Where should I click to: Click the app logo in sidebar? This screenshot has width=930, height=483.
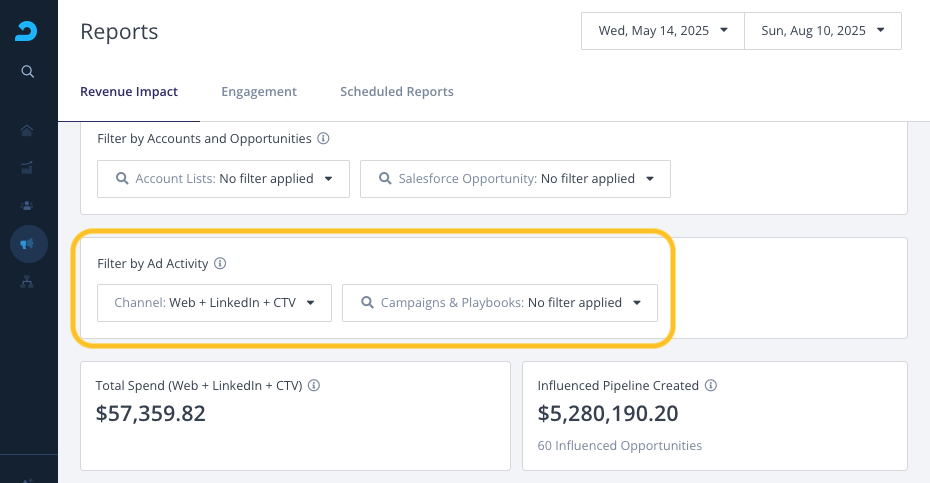click(x=28, y=31)
